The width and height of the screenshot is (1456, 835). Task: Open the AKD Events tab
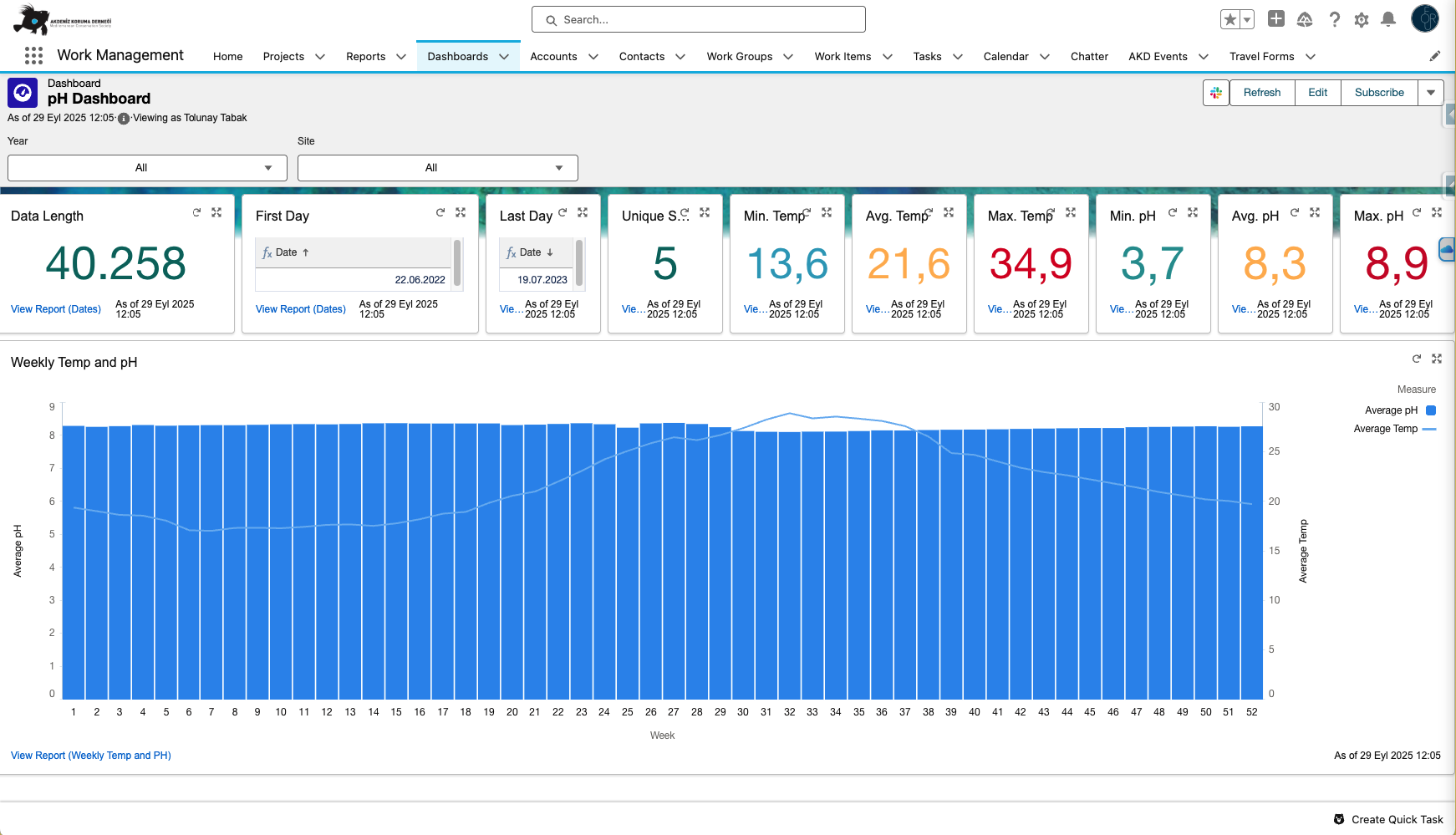point(1158,57)
